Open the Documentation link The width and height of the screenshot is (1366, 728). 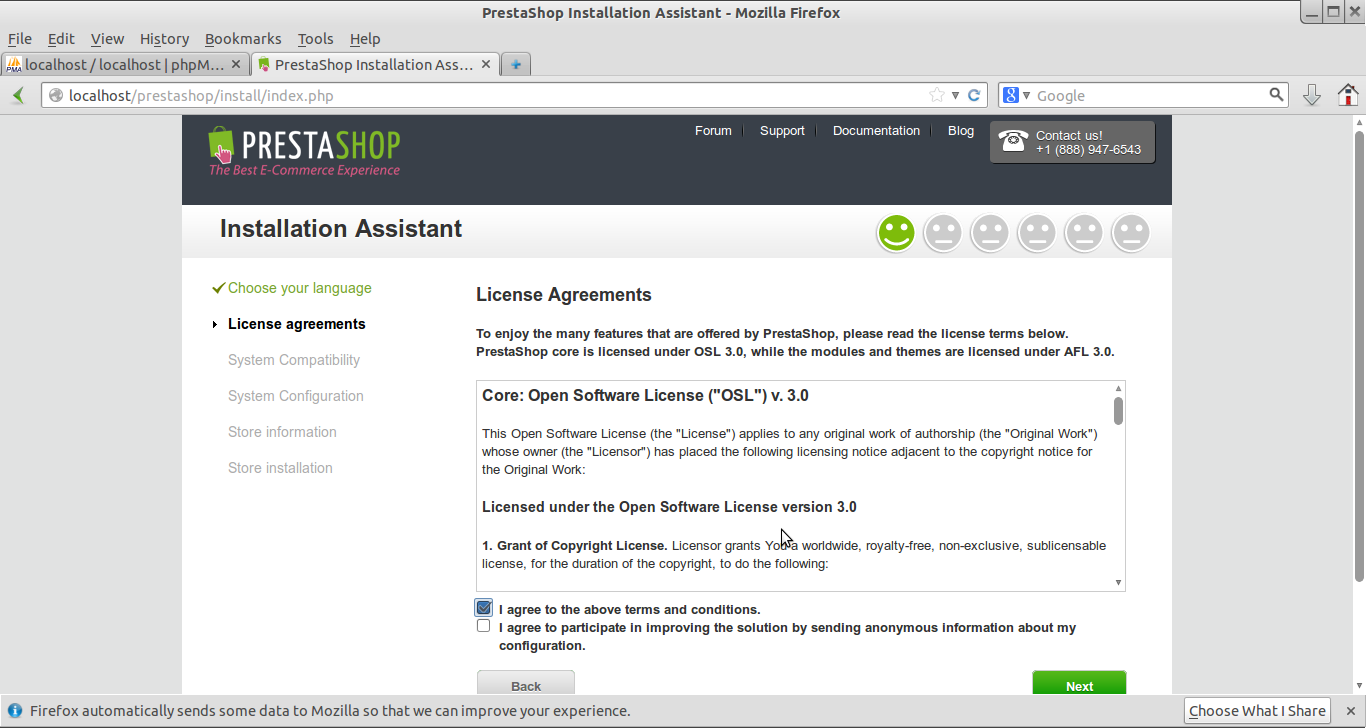click(x=876, y=131)
